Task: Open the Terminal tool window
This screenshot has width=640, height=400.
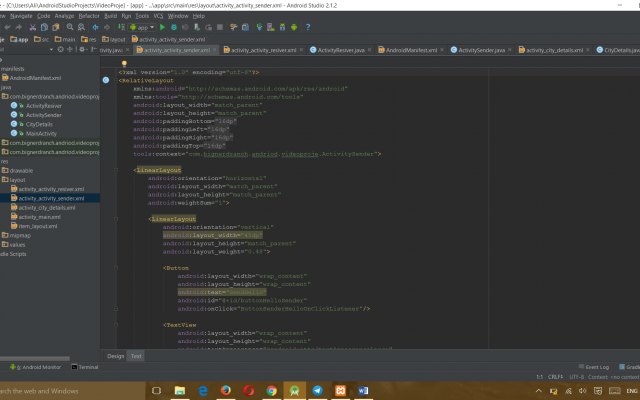Action: click(85, 367)
